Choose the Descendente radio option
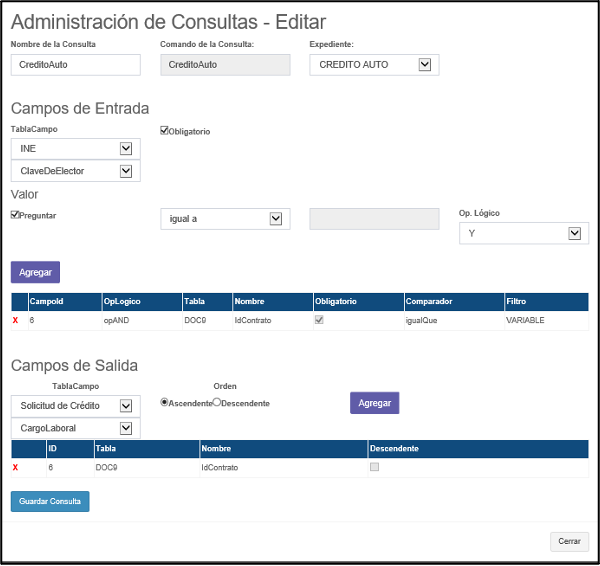Screen dimensions: 600x566 click(x=217, y=402)
